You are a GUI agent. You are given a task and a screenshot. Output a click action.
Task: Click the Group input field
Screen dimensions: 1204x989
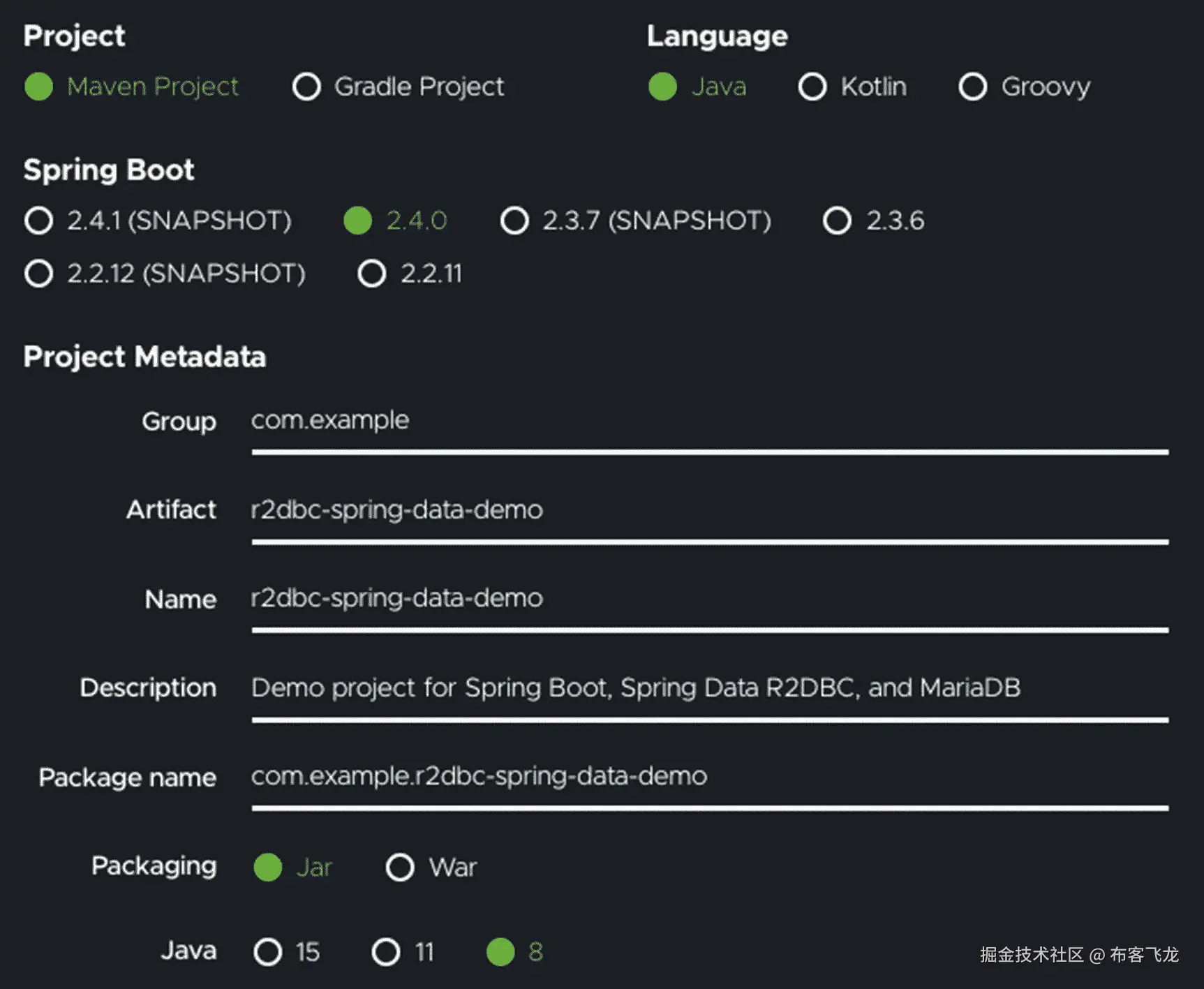coord(708,422)
